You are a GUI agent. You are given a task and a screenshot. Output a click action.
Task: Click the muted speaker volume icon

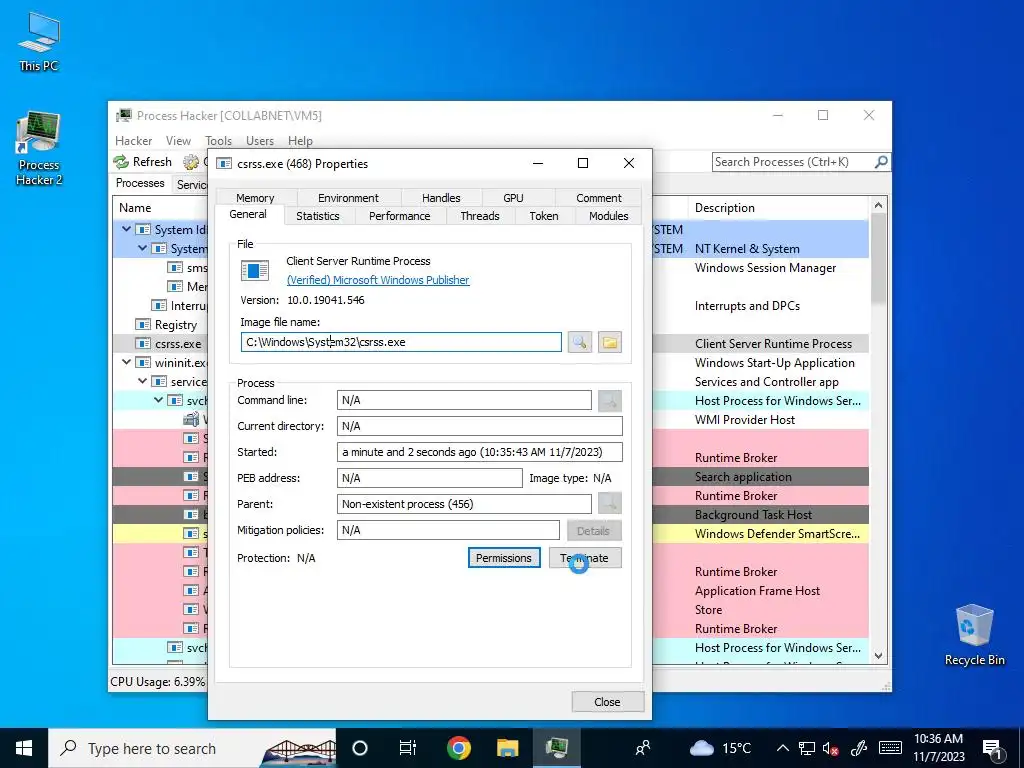pos(831,748)
